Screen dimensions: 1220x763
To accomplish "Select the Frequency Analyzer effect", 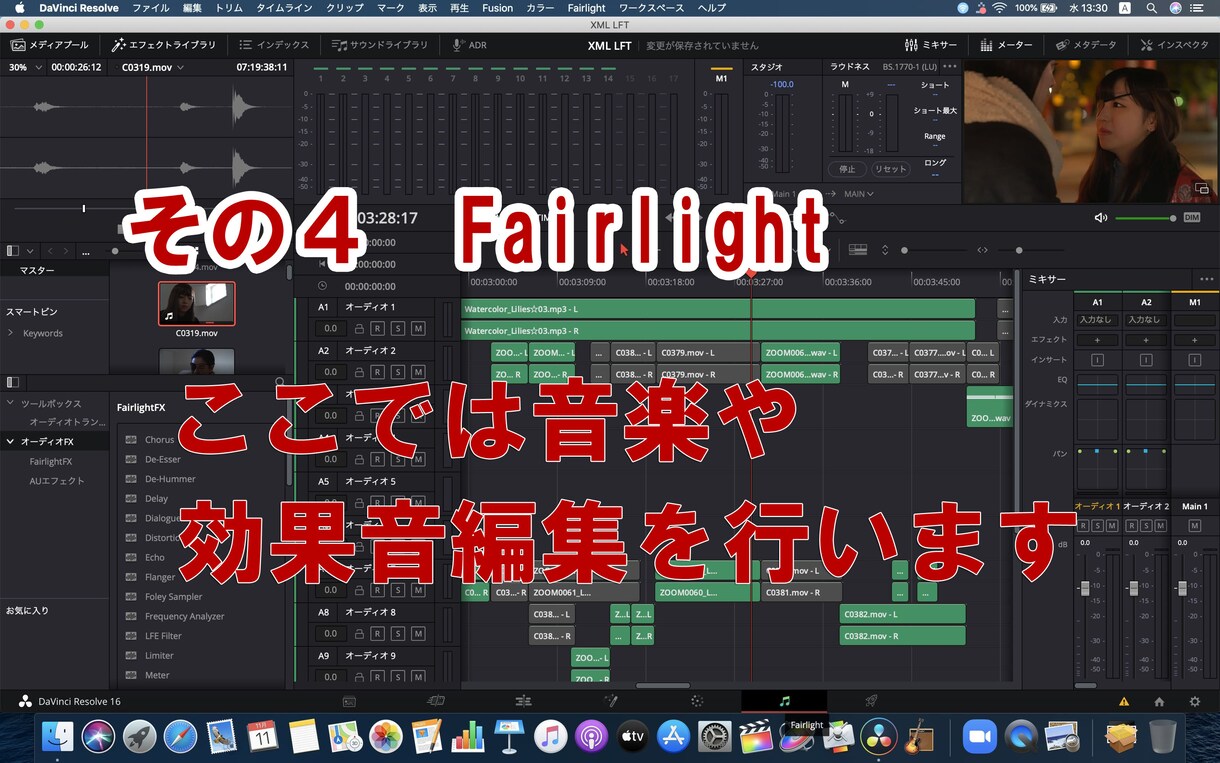I will point(184,616).
